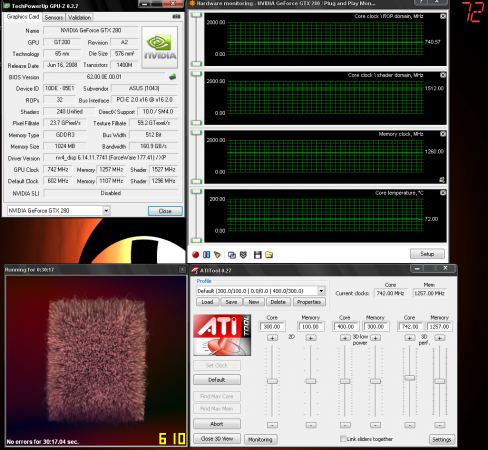Close the Core temperature graph
The width and height of the screenshot is (488, 450).
point(443,193)
